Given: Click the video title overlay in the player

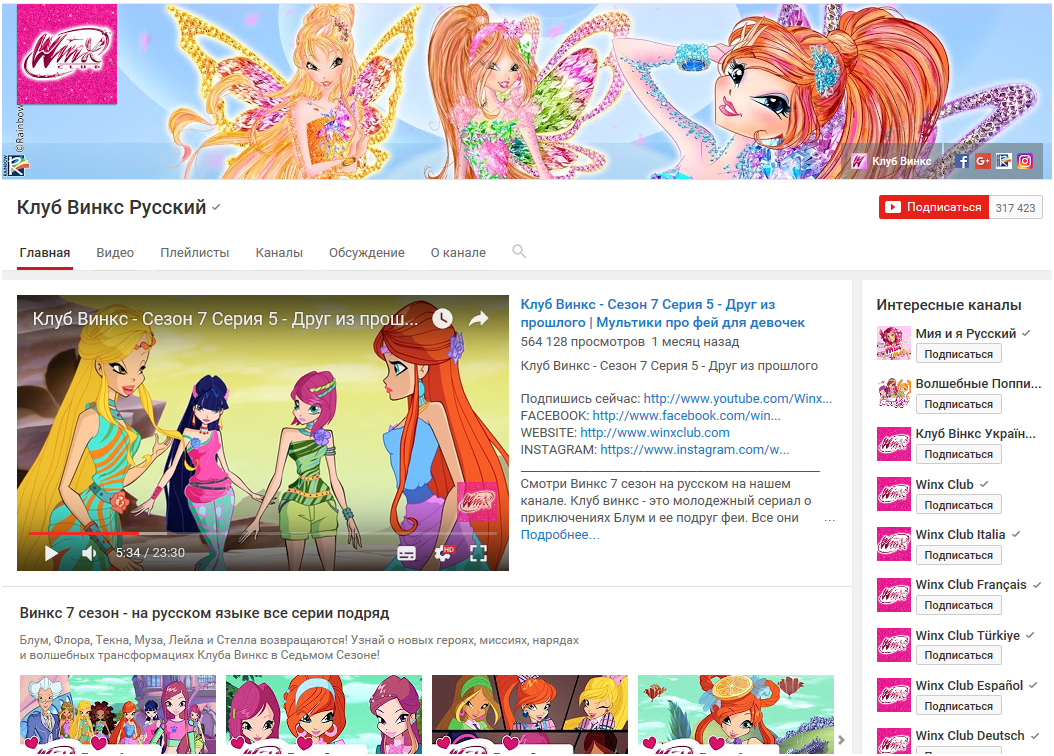Looking at the screenshot, I should pyautogui.click(x=225, y=319).
